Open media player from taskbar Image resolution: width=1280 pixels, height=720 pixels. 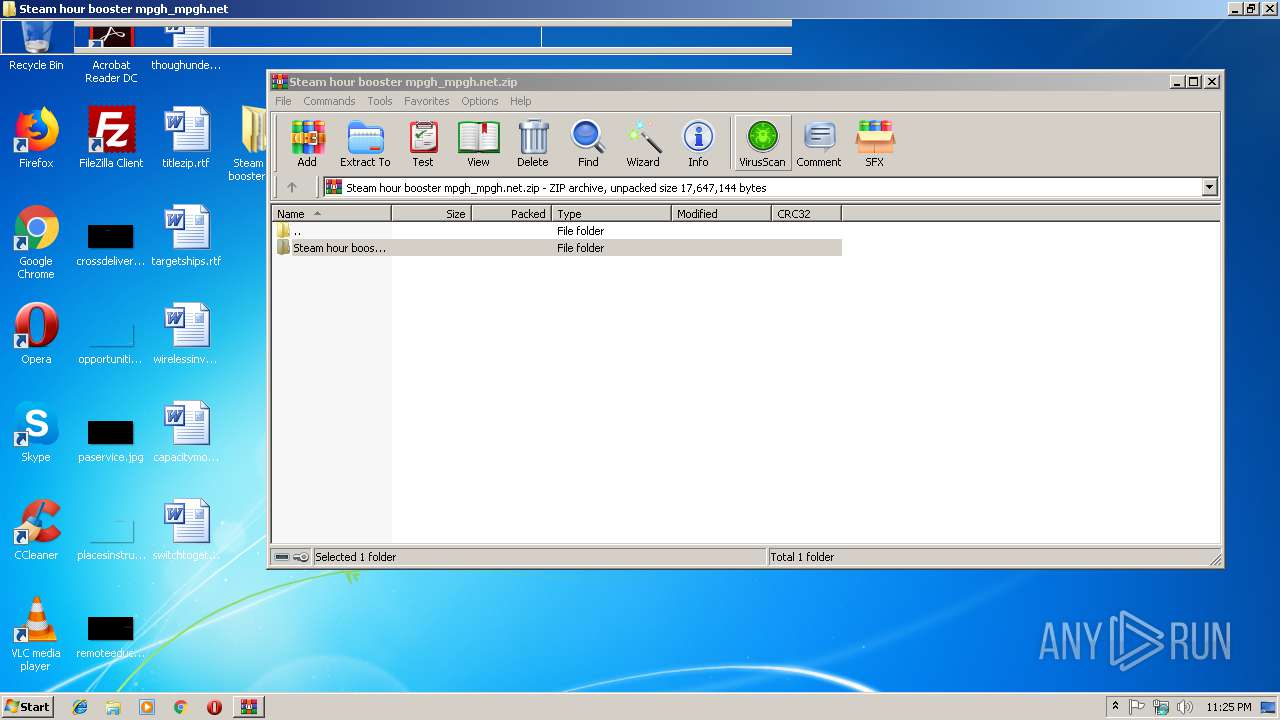[147, 707]
